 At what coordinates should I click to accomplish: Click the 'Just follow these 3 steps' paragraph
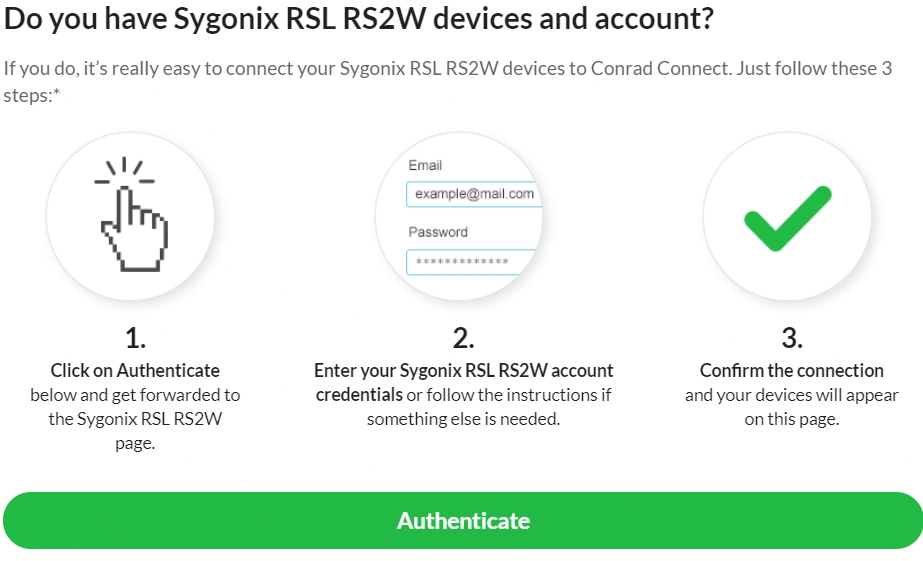447,81
